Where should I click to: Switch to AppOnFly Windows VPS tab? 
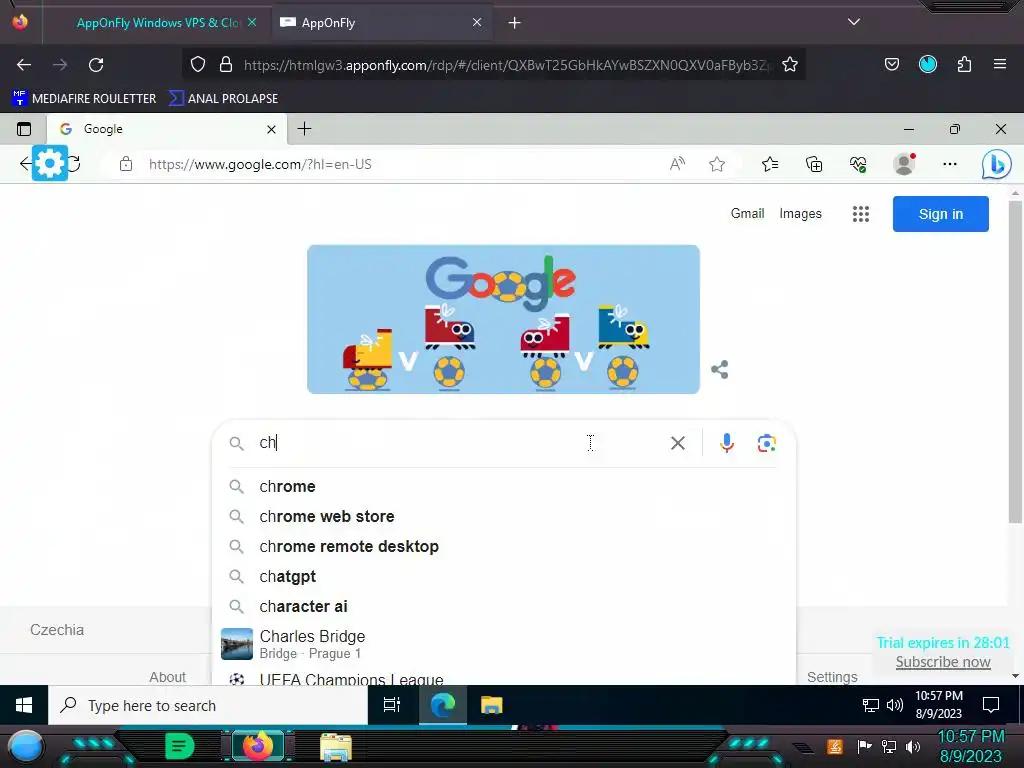tap(157, 23)
